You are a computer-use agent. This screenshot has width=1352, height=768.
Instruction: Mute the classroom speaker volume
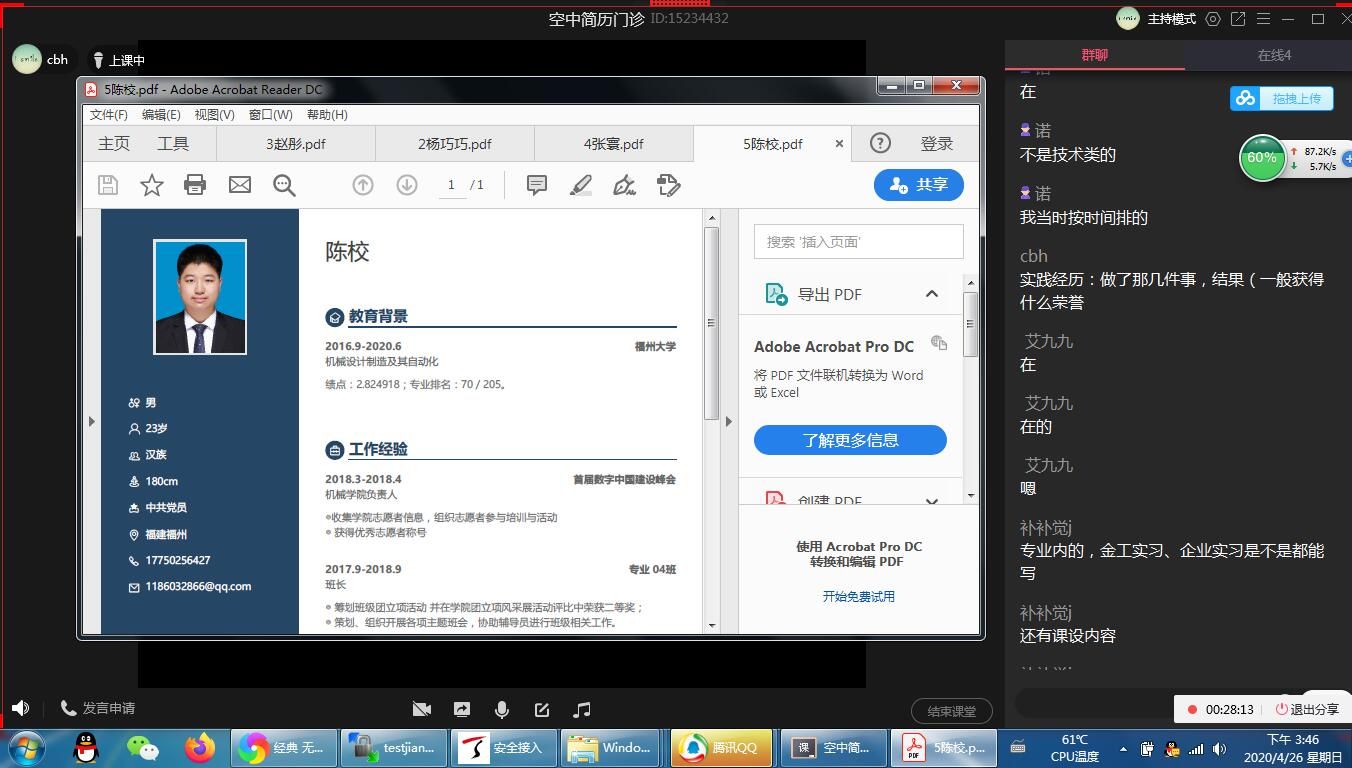[x=20, y=708]
